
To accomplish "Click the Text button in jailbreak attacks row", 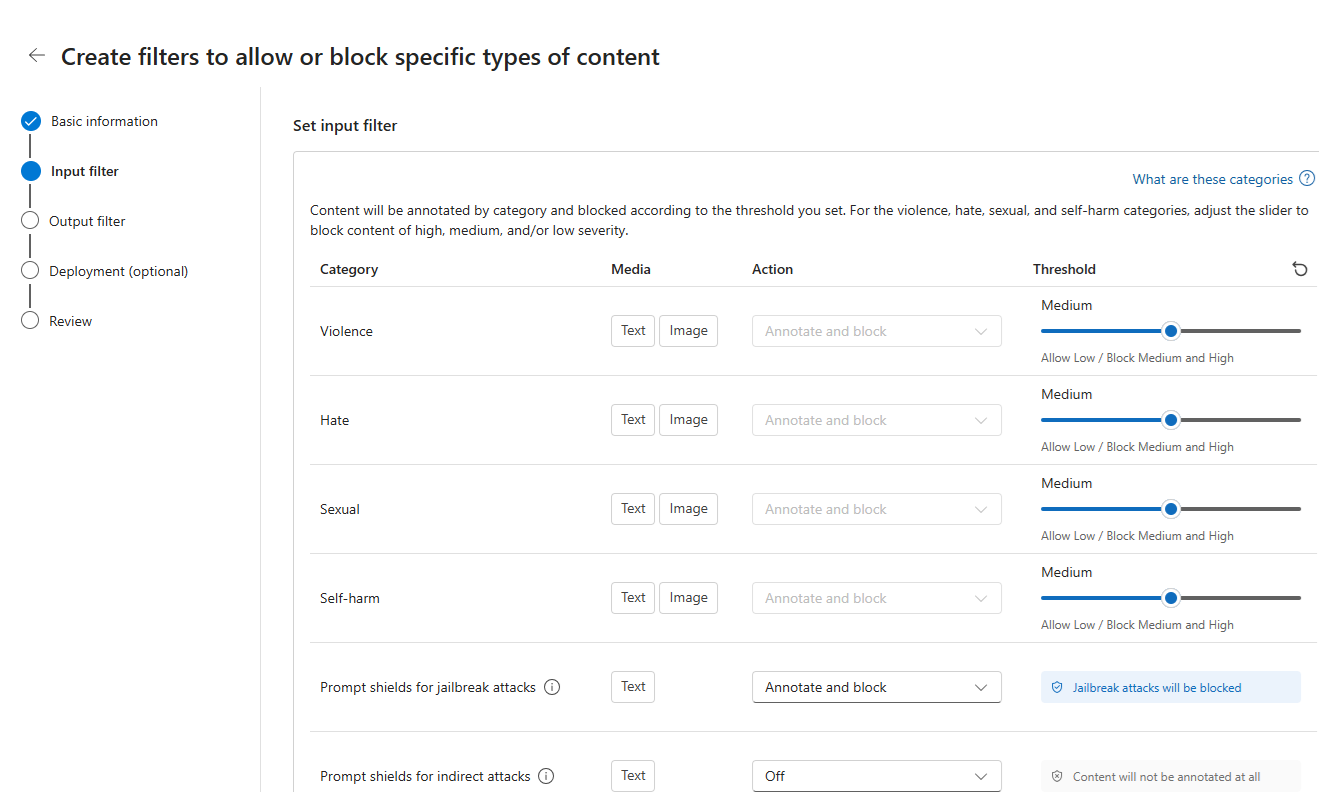I will tap(632, 687).
